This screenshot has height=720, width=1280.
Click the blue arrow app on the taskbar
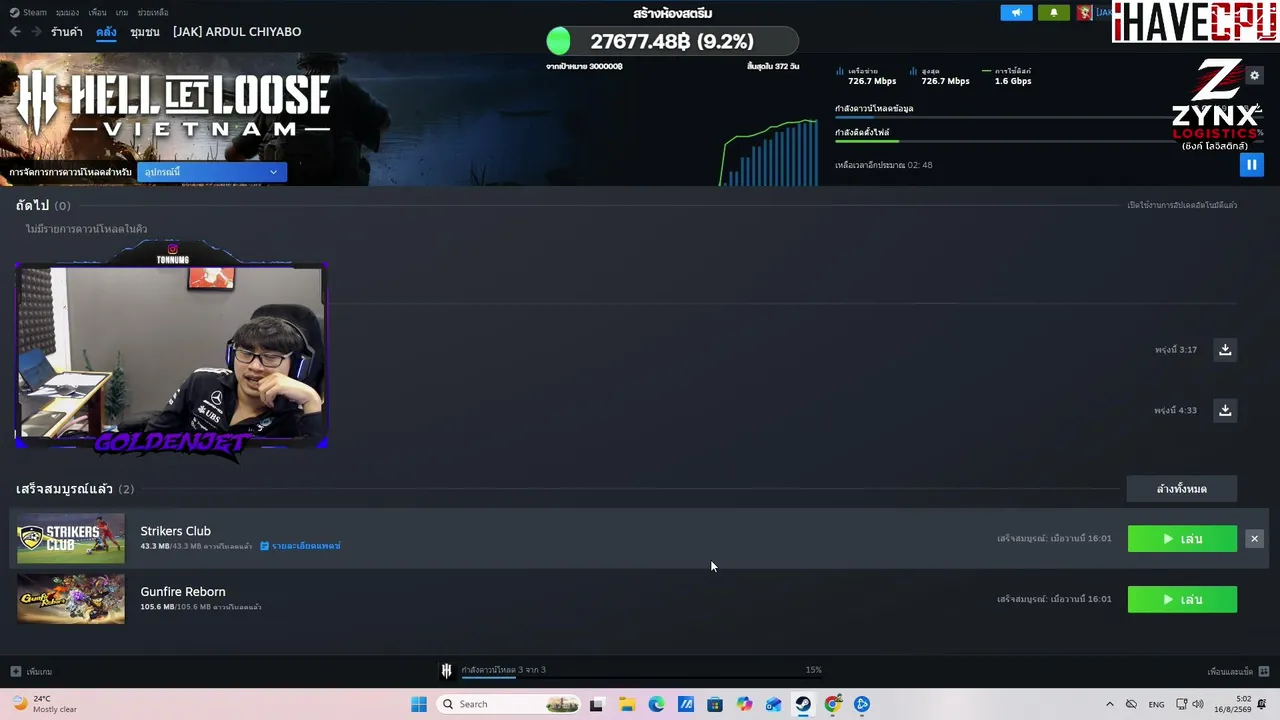[x=862, y=704]
